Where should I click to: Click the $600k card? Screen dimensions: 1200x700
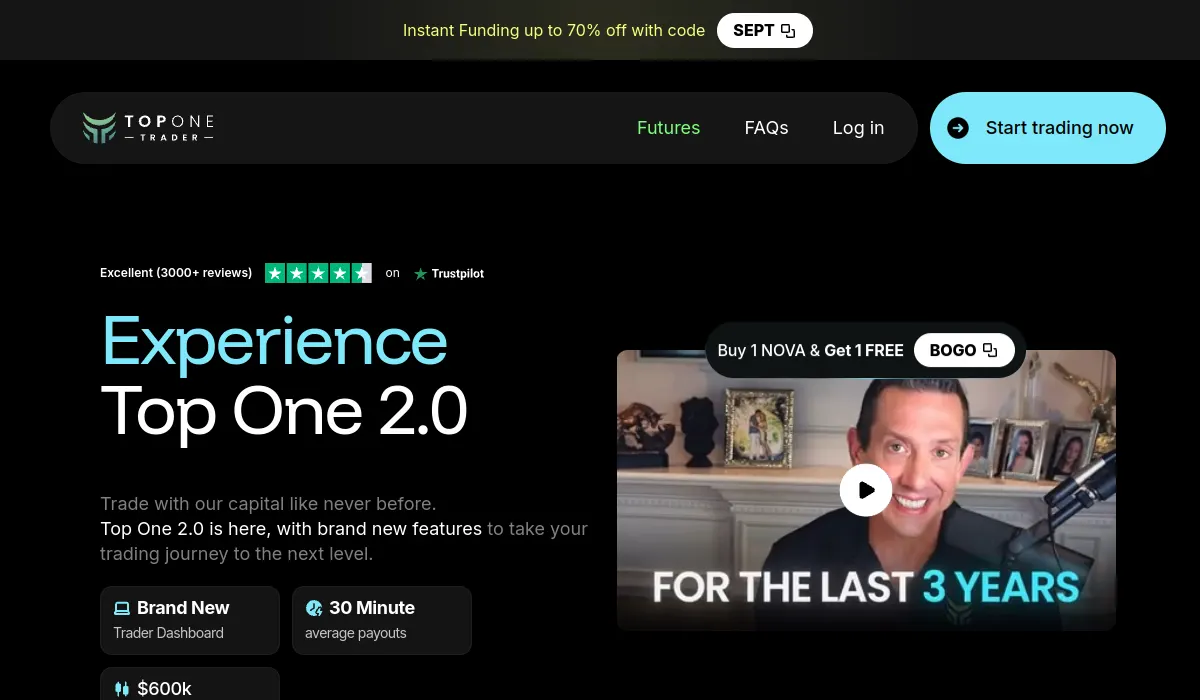tap(190, 684)
